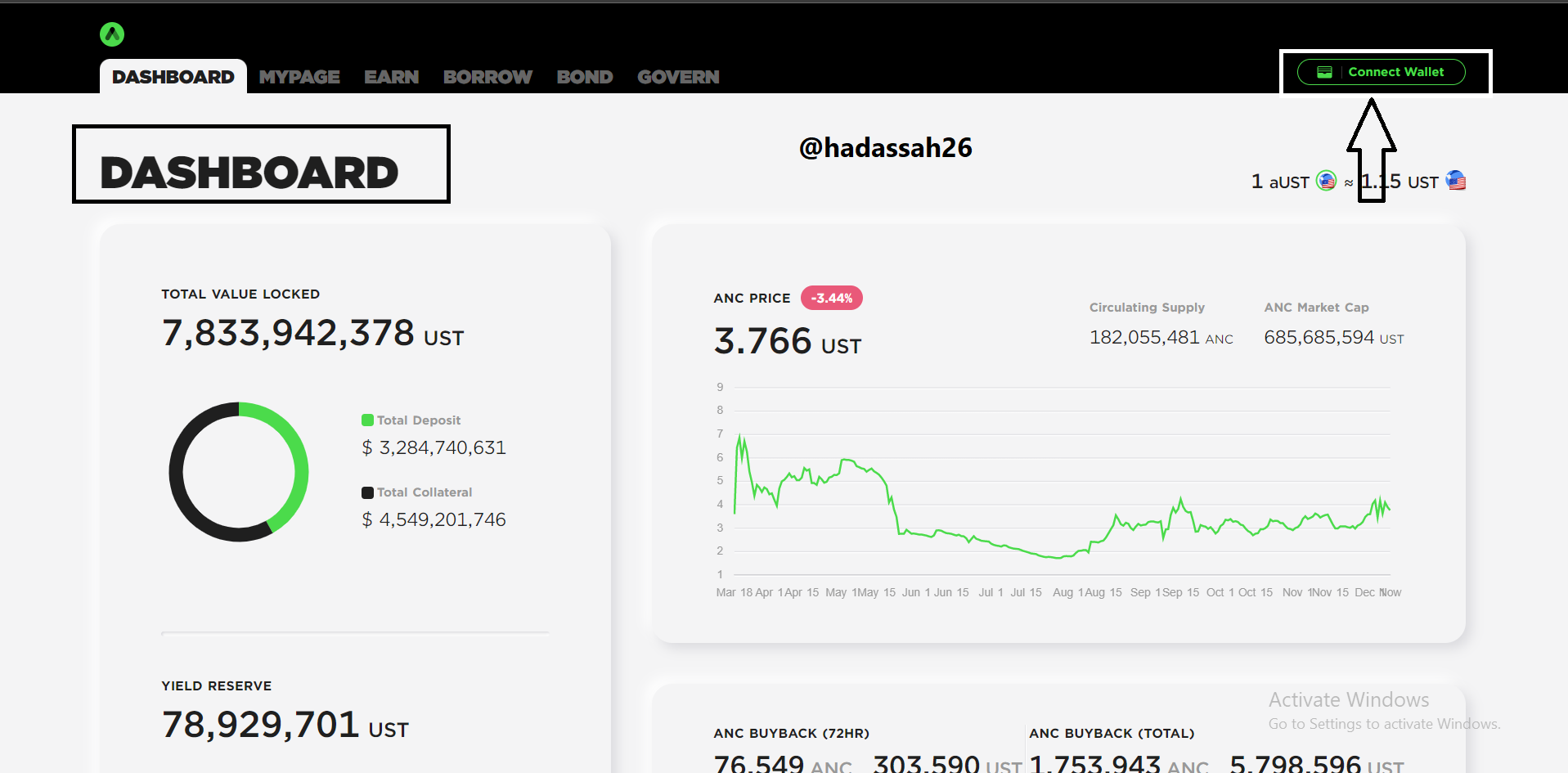This screenshot has height=773, width=1568.
Task: Select the 7,833,942,378 UST locked value
Action: coord(312,334)
